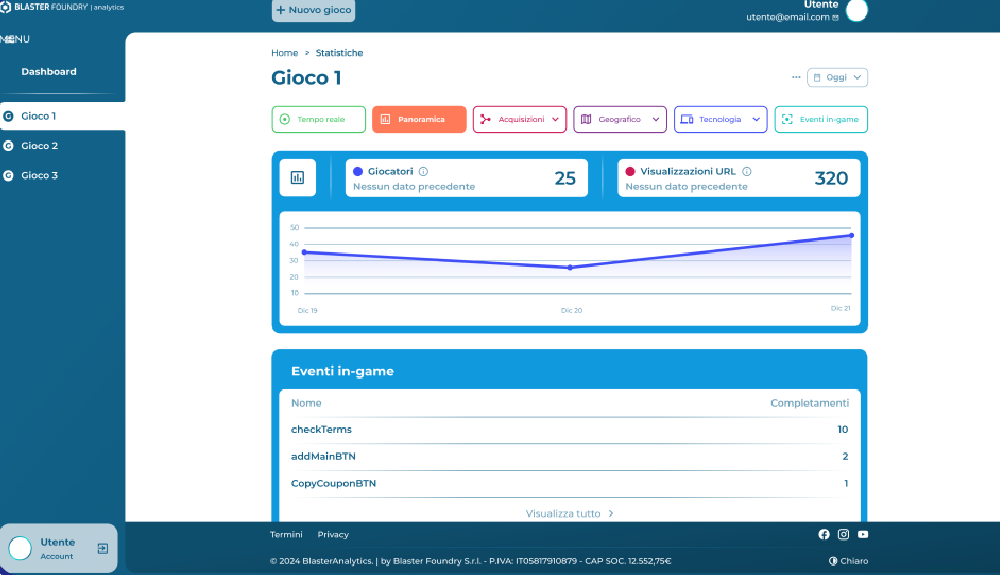The image size is (1000, 575).
Task: Click the Nome column header
Action: coord(306,403)
